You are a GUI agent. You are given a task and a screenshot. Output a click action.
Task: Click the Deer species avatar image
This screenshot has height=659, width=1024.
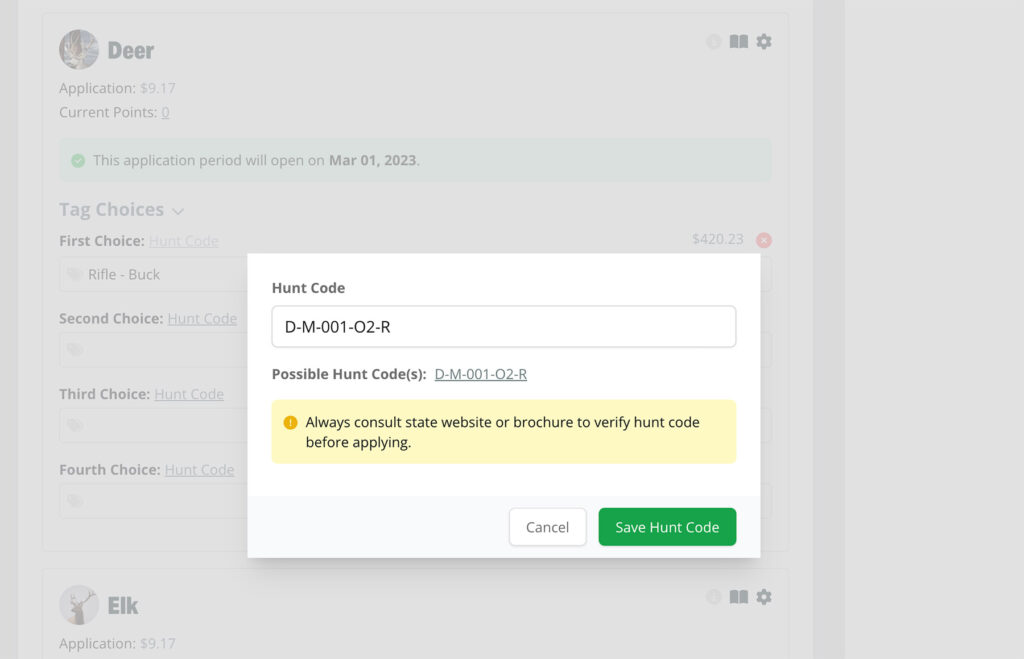(x=79, y=50)
